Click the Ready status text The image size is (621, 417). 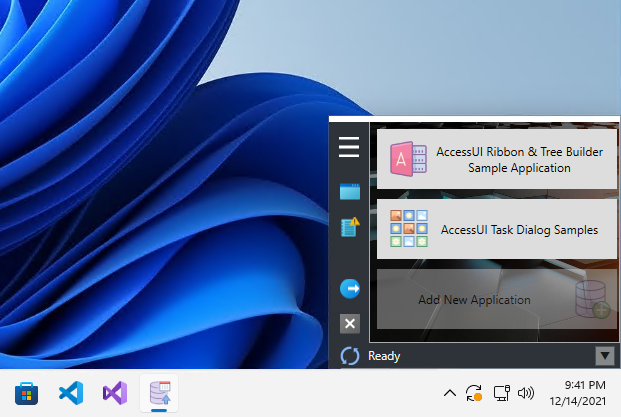tap(384, 356)
